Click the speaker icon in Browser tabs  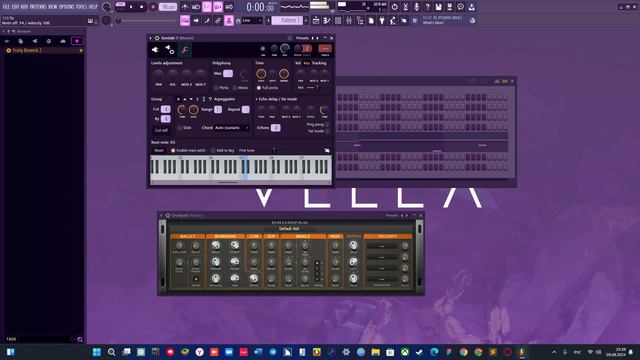click(35, 41)
